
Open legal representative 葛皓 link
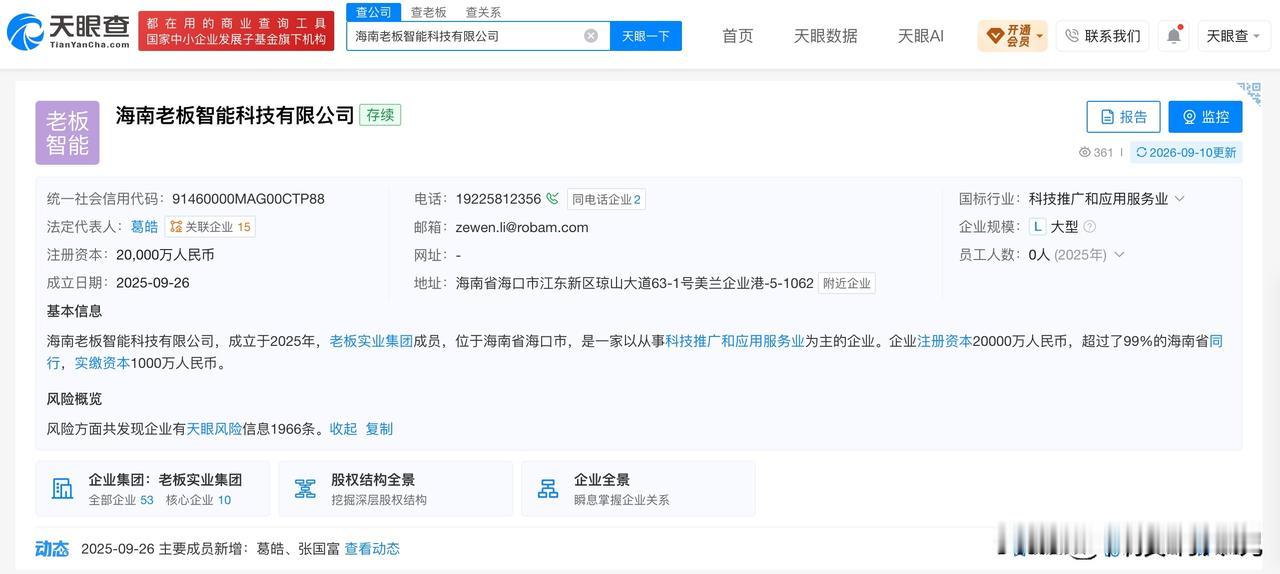144,227
